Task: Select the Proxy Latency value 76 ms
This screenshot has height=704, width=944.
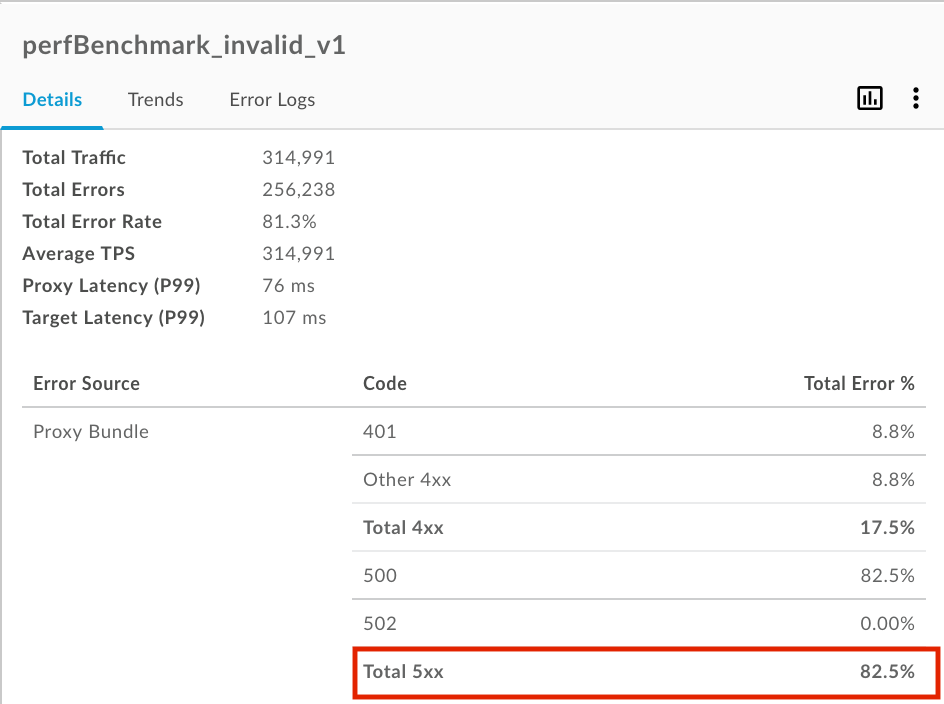Action: (x=288, y=286)
